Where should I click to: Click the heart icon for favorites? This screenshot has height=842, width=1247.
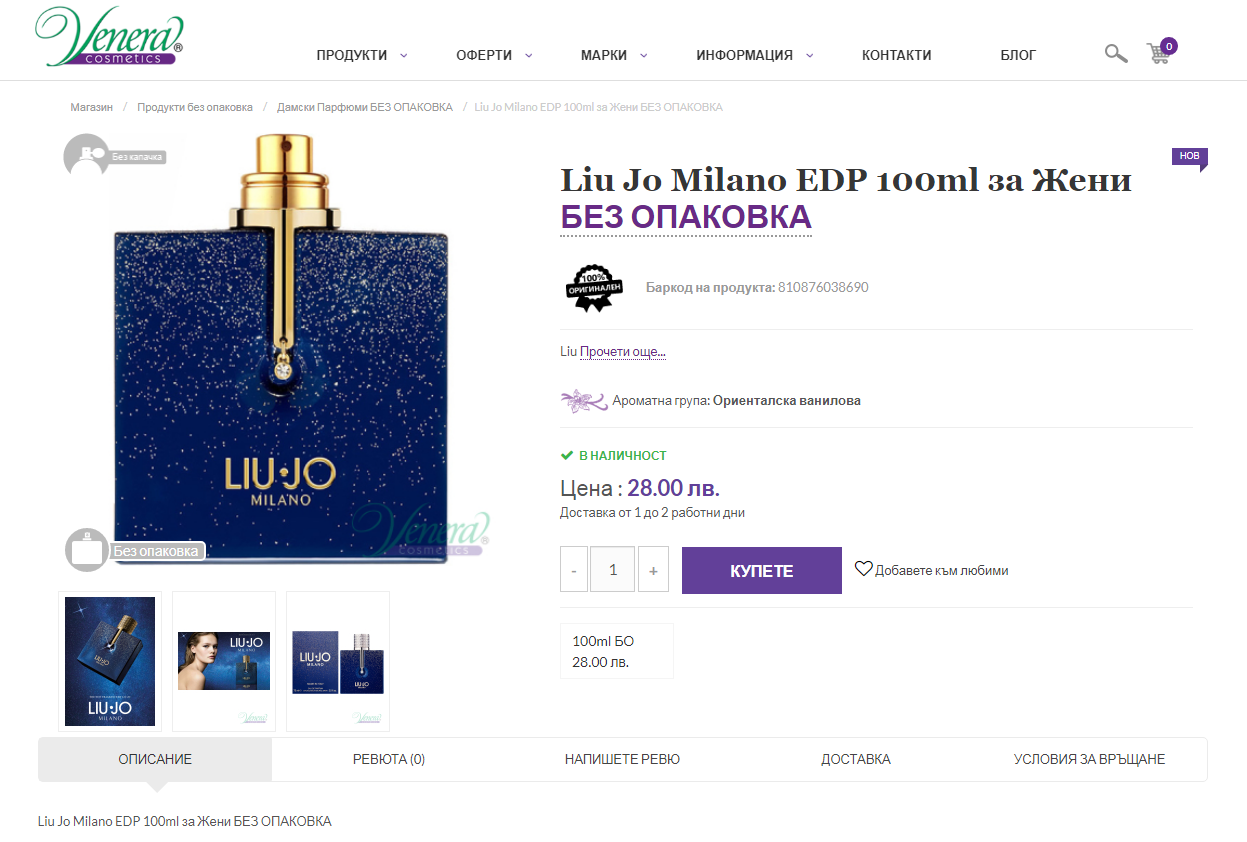tap(863, 569)
